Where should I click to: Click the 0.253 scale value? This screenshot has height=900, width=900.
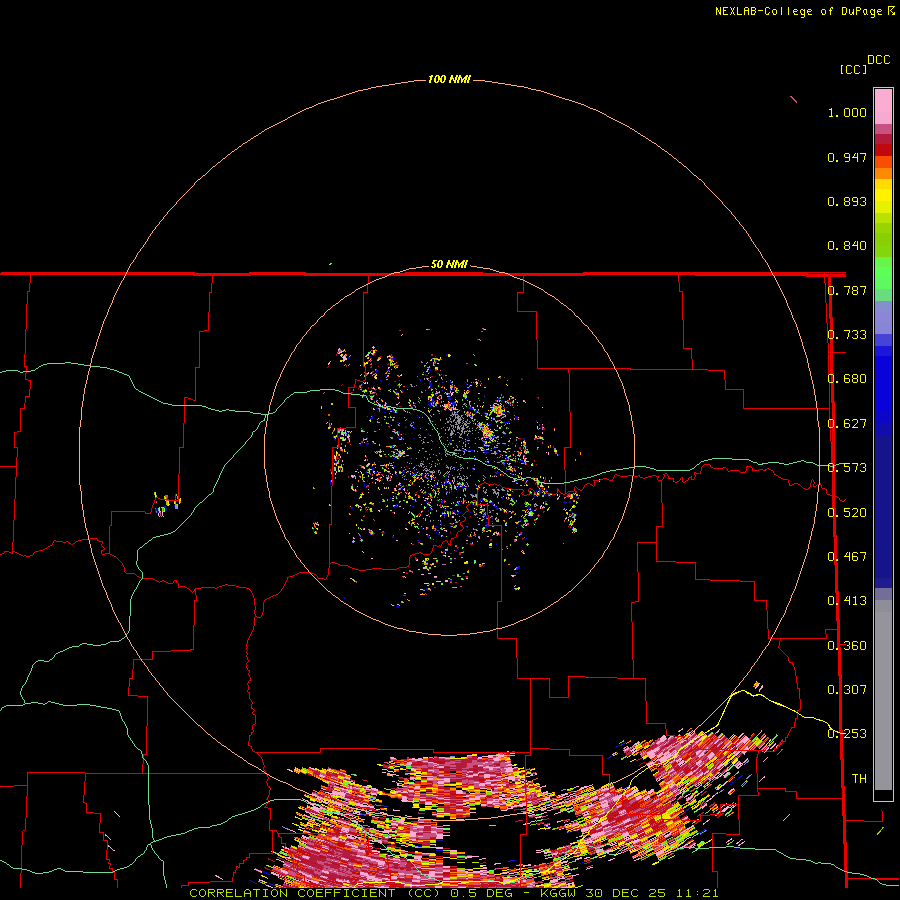847,734
